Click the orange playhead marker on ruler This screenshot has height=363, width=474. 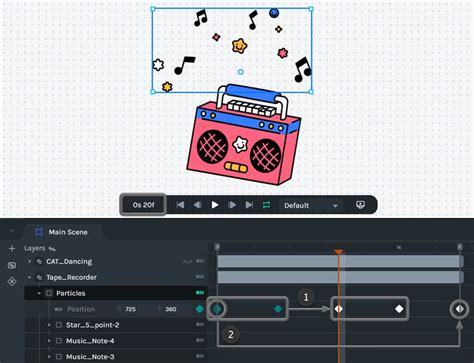pos(339,252)
